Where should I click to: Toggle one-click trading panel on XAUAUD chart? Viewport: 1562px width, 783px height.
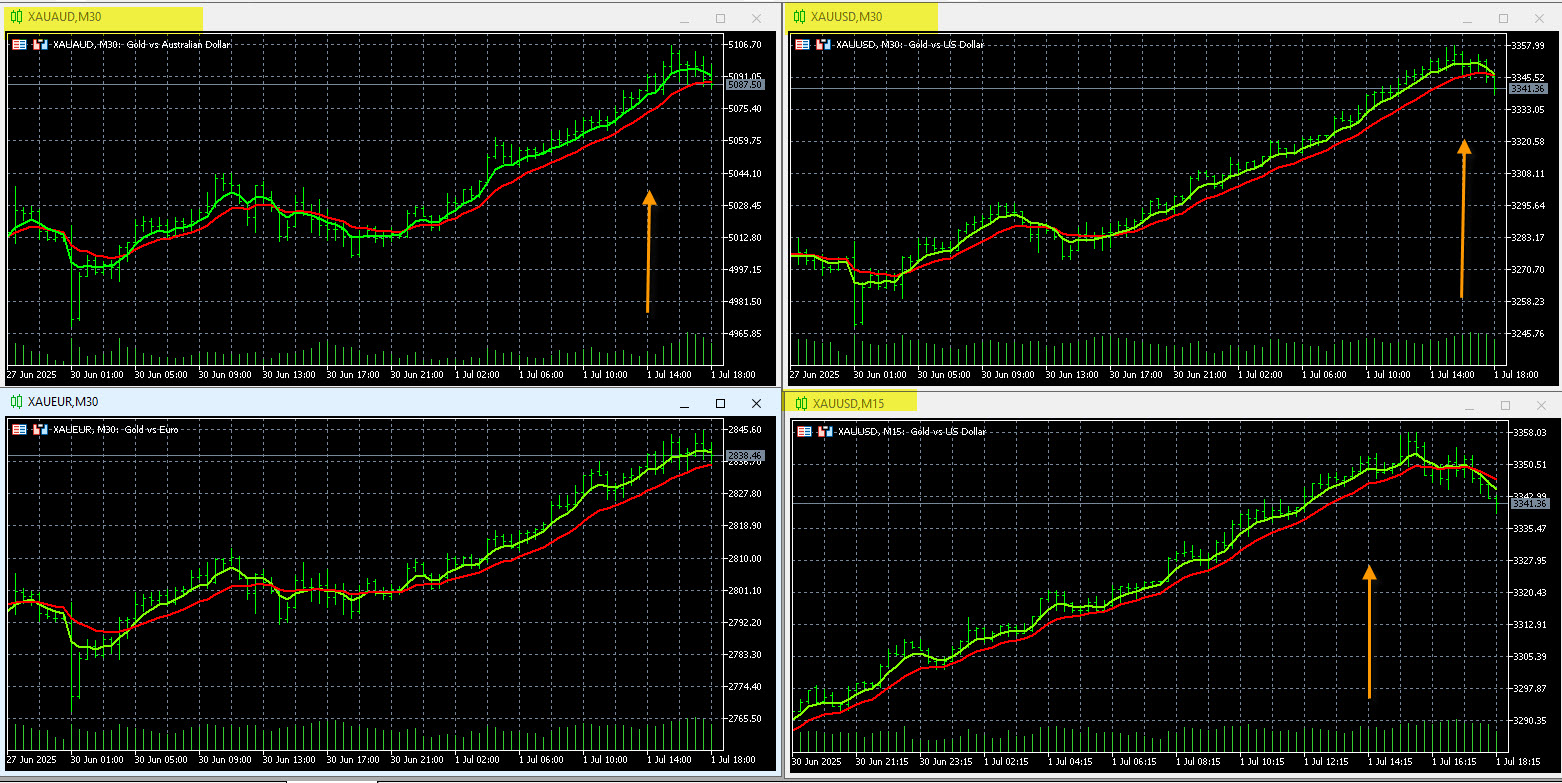(19, 45)
